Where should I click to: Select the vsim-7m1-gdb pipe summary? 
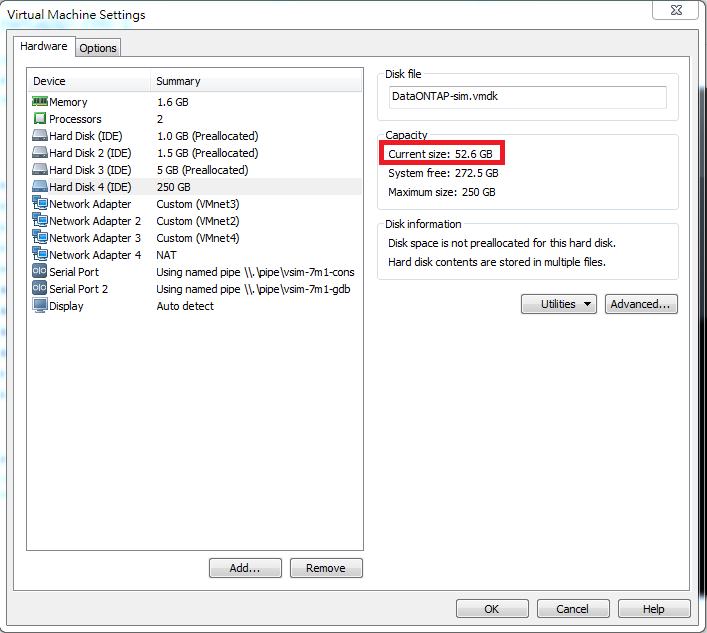pos(253,289)
